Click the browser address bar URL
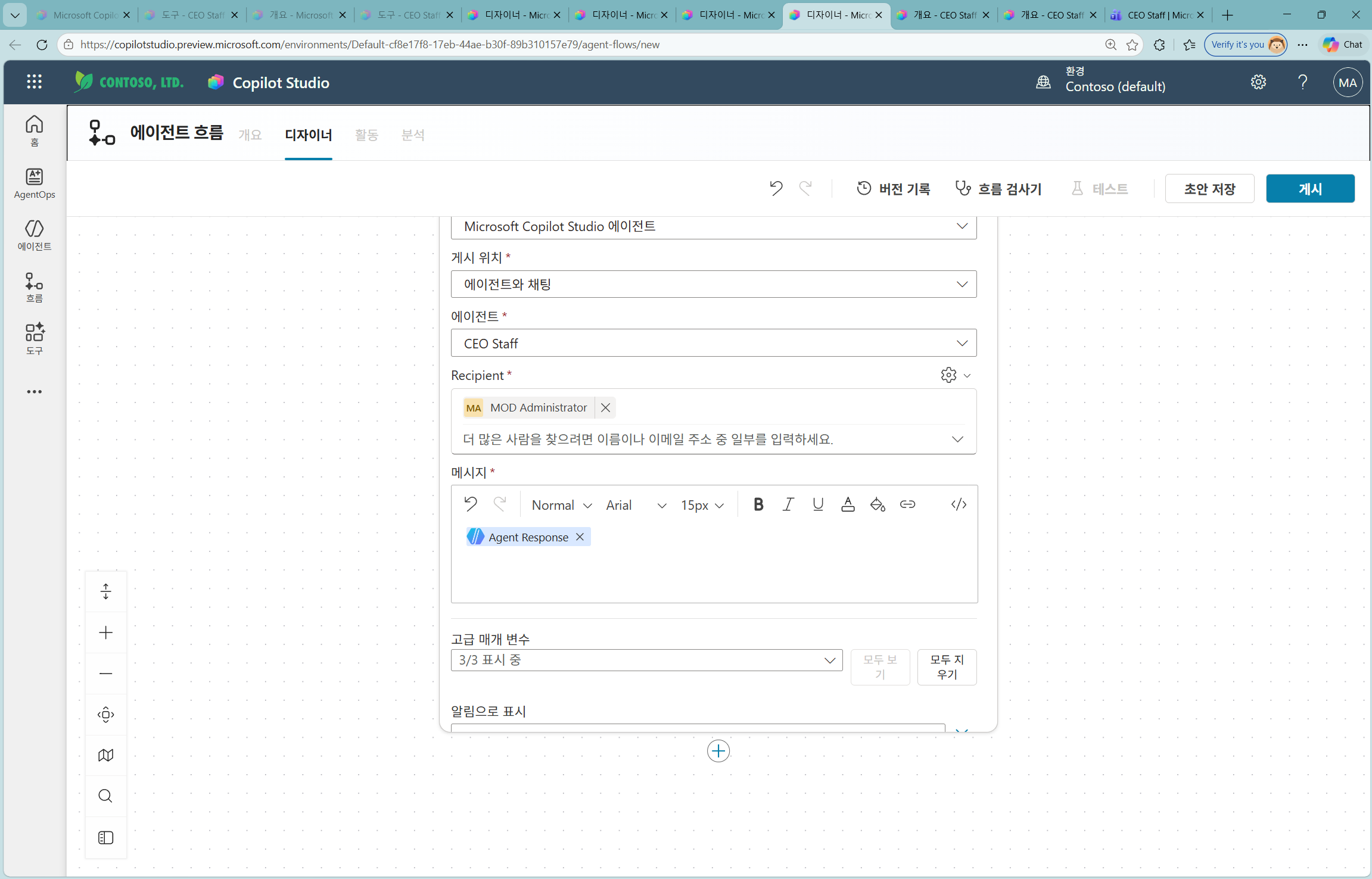The width and height of the screenshot is (1372, 879). pos(369,45)
